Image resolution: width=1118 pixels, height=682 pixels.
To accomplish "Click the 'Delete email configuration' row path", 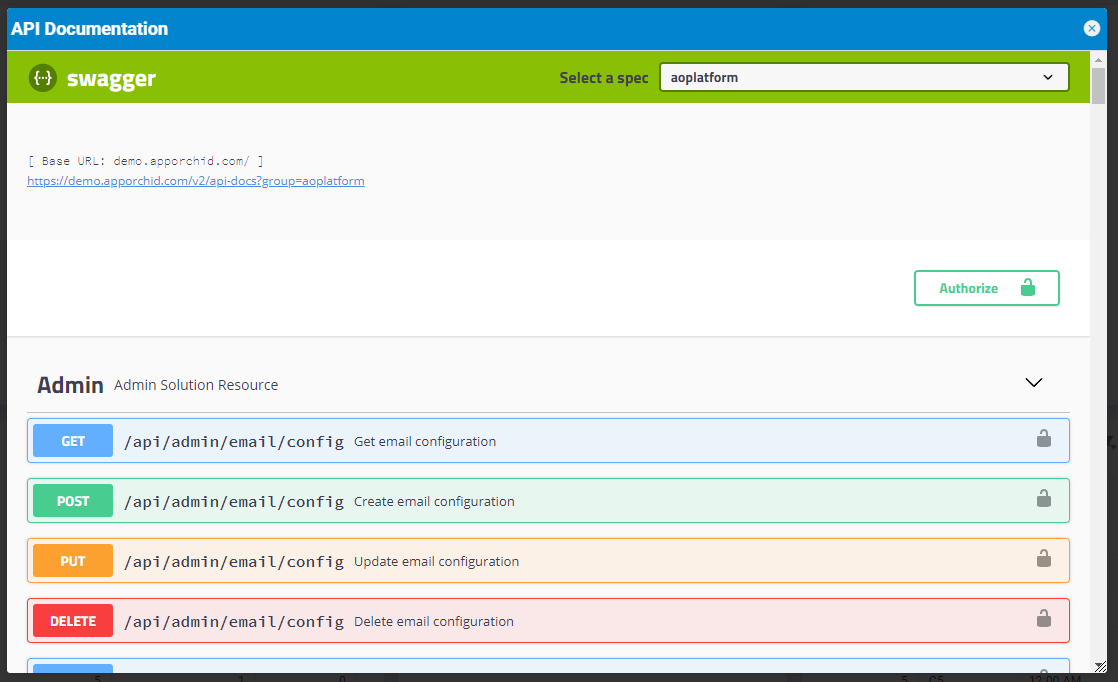I will pyautogui.click(x=233, y=622).
